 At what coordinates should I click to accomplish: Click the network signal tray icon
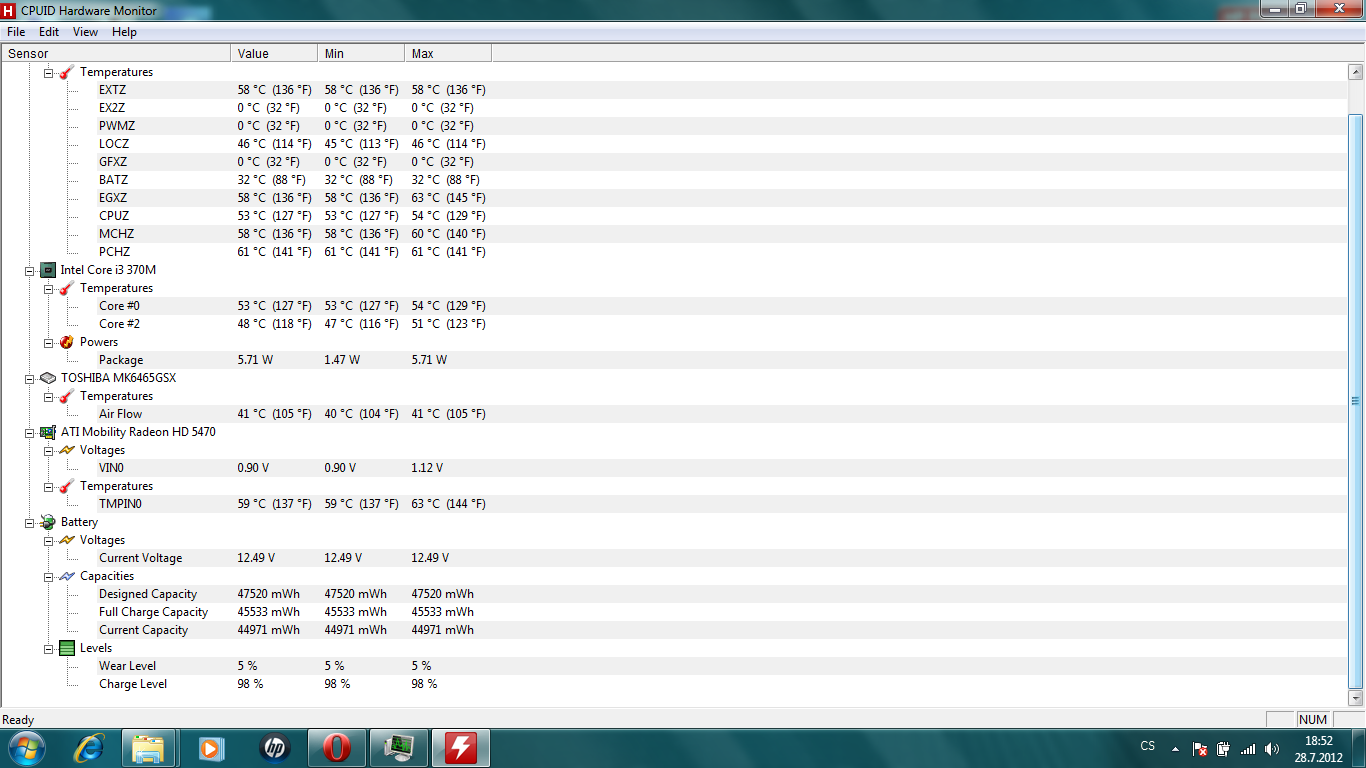tap(1248, 748)
